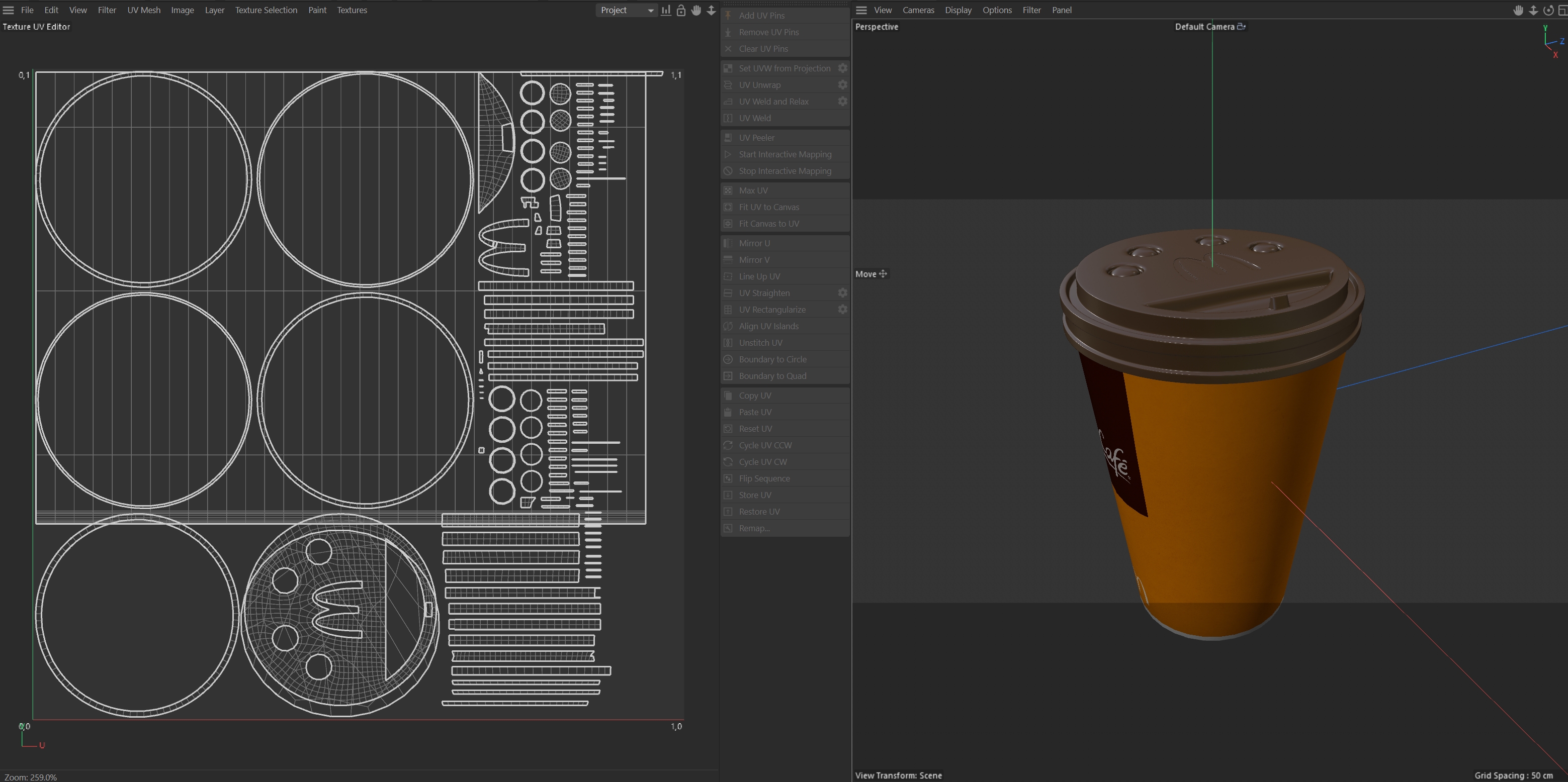
Task: Click the UV editor zoom arrows icon
Action: click(x=711, y=10)
